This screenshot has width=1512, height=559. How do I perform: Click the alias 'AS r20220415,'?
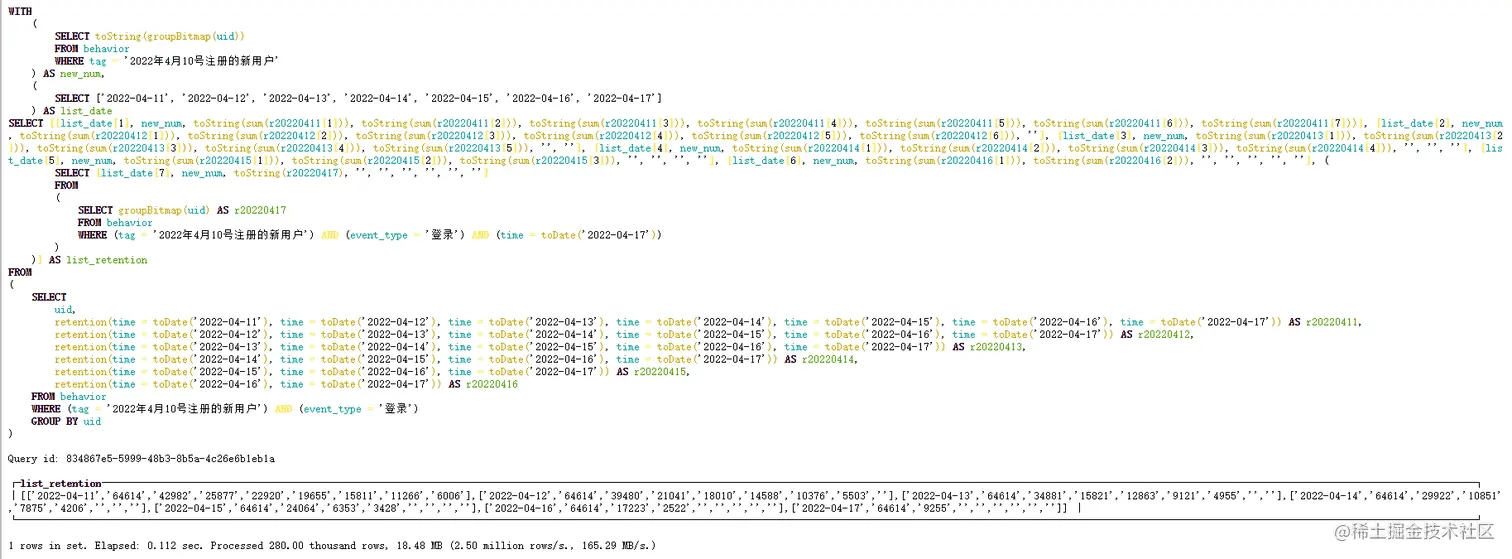[653, 371]
